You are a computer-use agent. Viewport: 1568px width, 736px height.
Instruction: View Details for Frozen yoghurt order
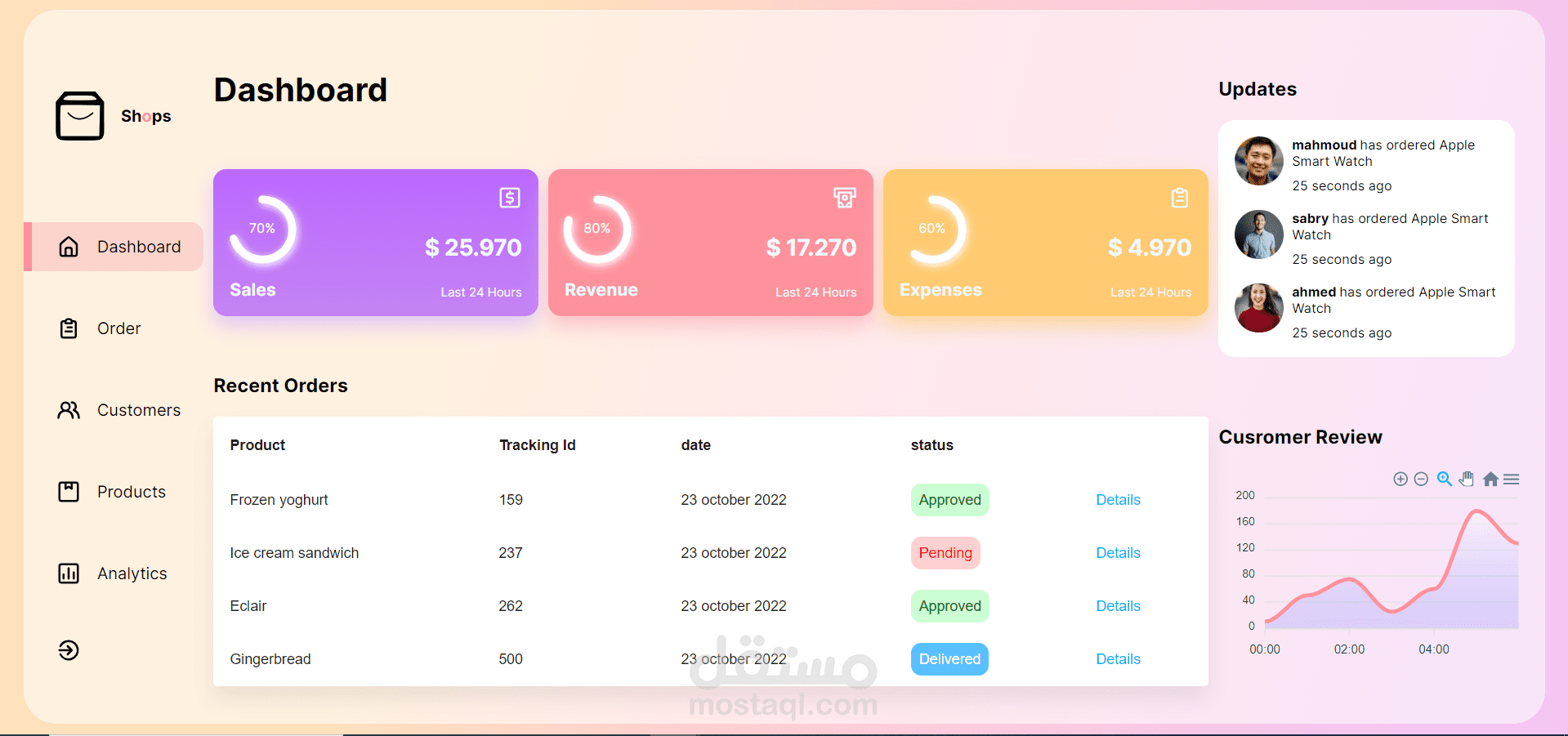[x=1118, y=500]
